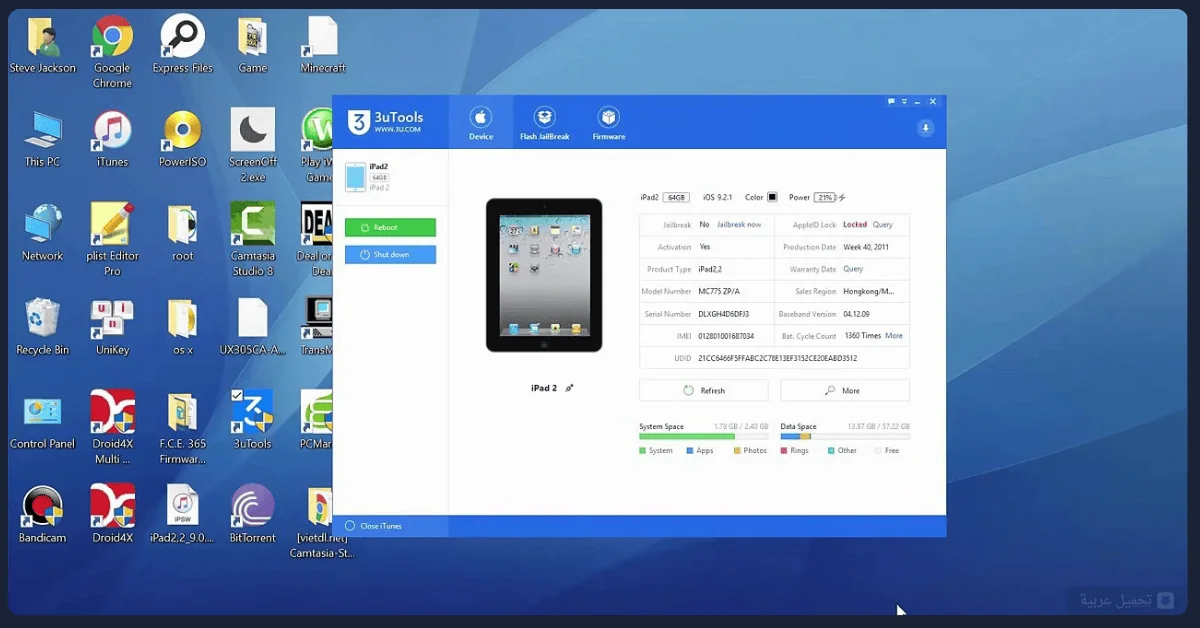This screenshot has width=1200, height=628.
Task: Click Query next to AppleID Lock Locked
Action: point(883,225)
